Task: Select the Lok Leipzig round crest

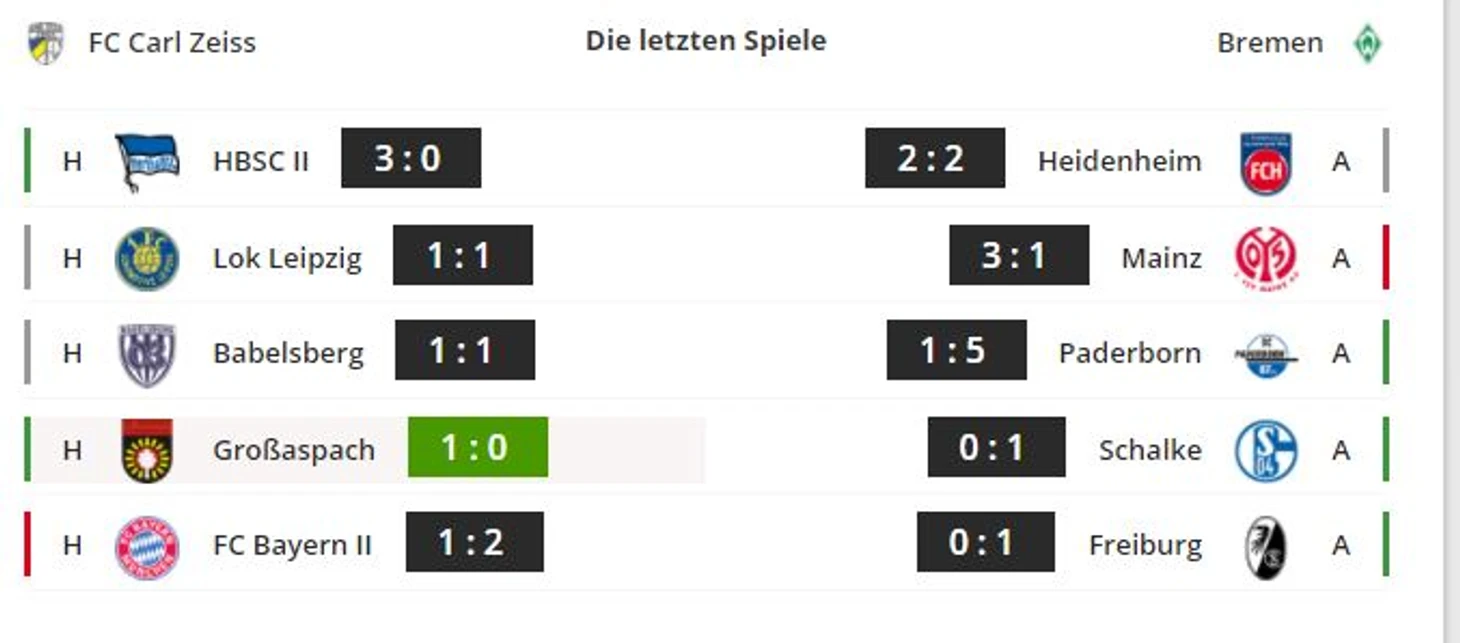Action: click(147, 258)
